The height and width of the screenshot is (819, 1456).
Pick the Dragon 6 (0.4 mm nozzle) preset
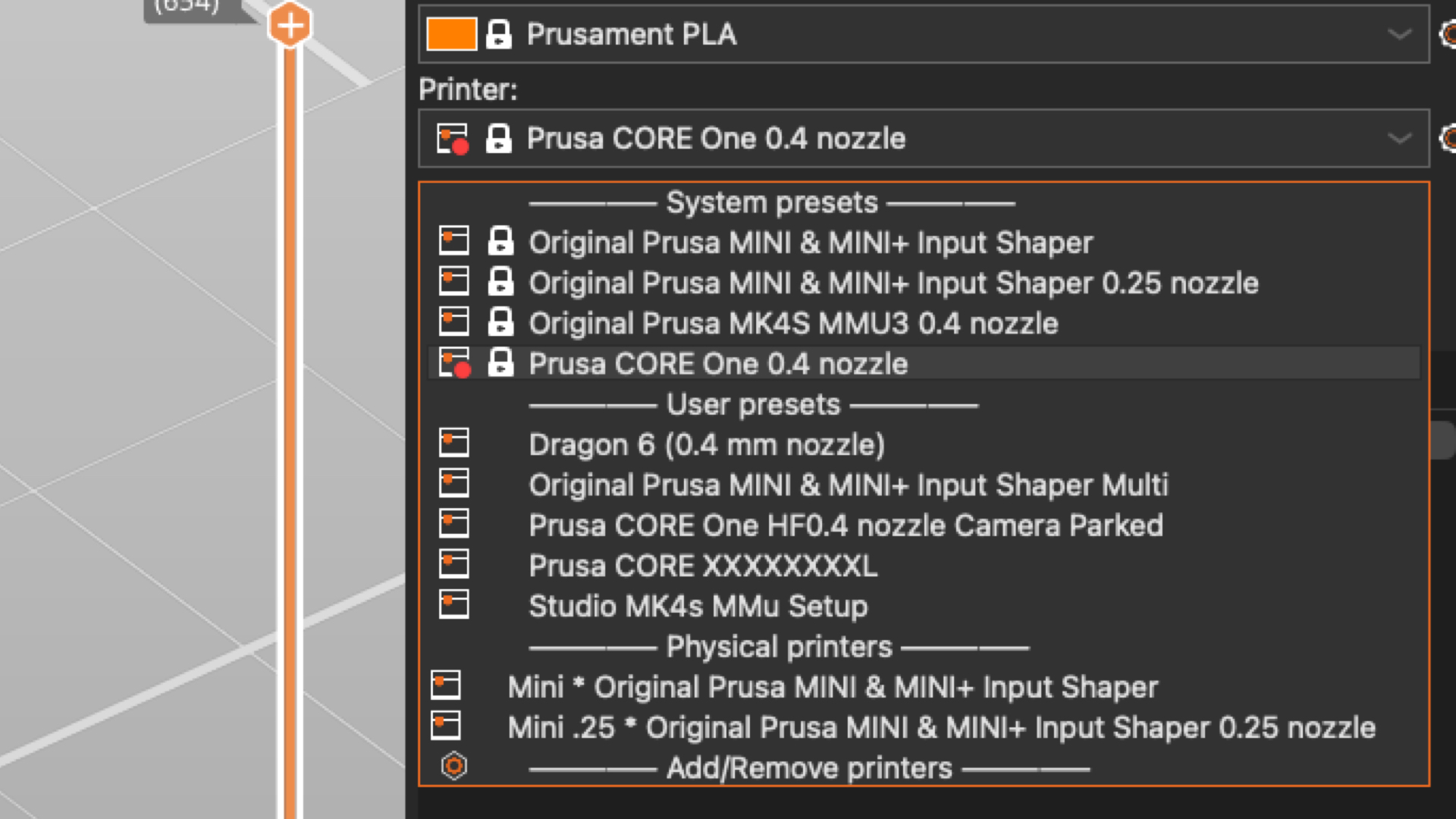coord(924,444)
